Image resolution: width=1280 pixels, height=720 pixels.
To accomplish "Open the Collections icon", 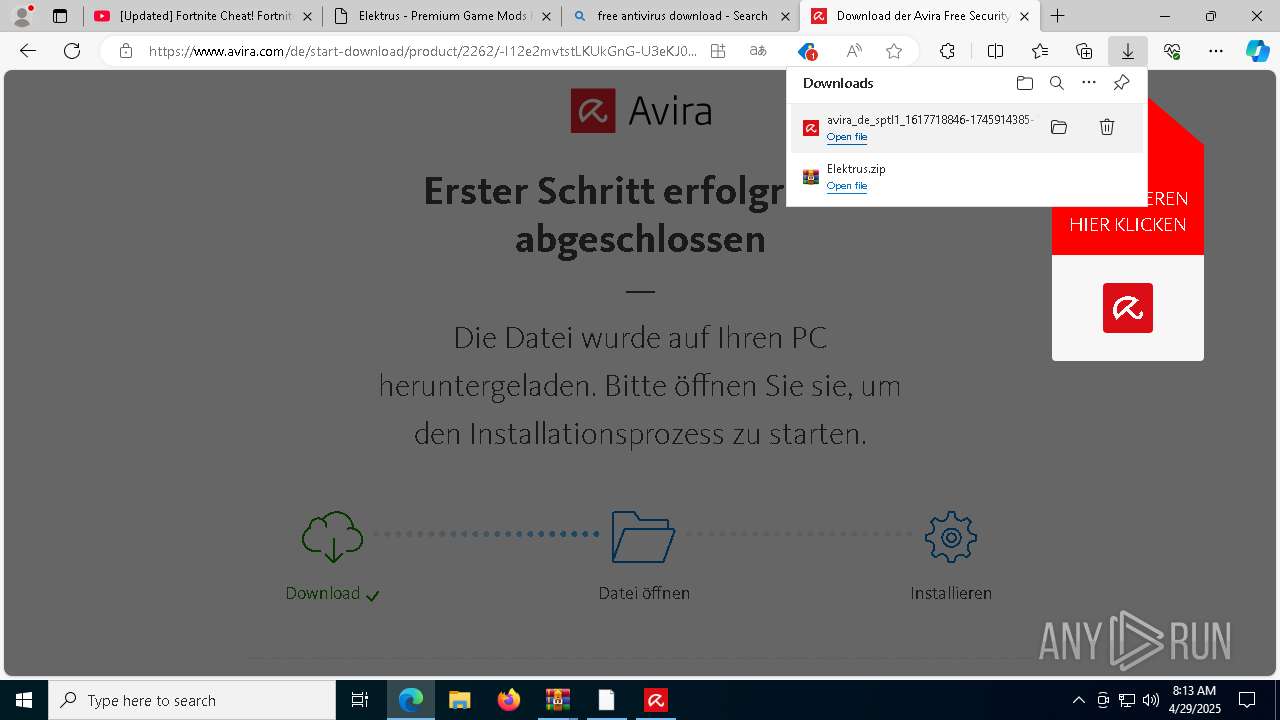I will click(x=1084, y=51).
